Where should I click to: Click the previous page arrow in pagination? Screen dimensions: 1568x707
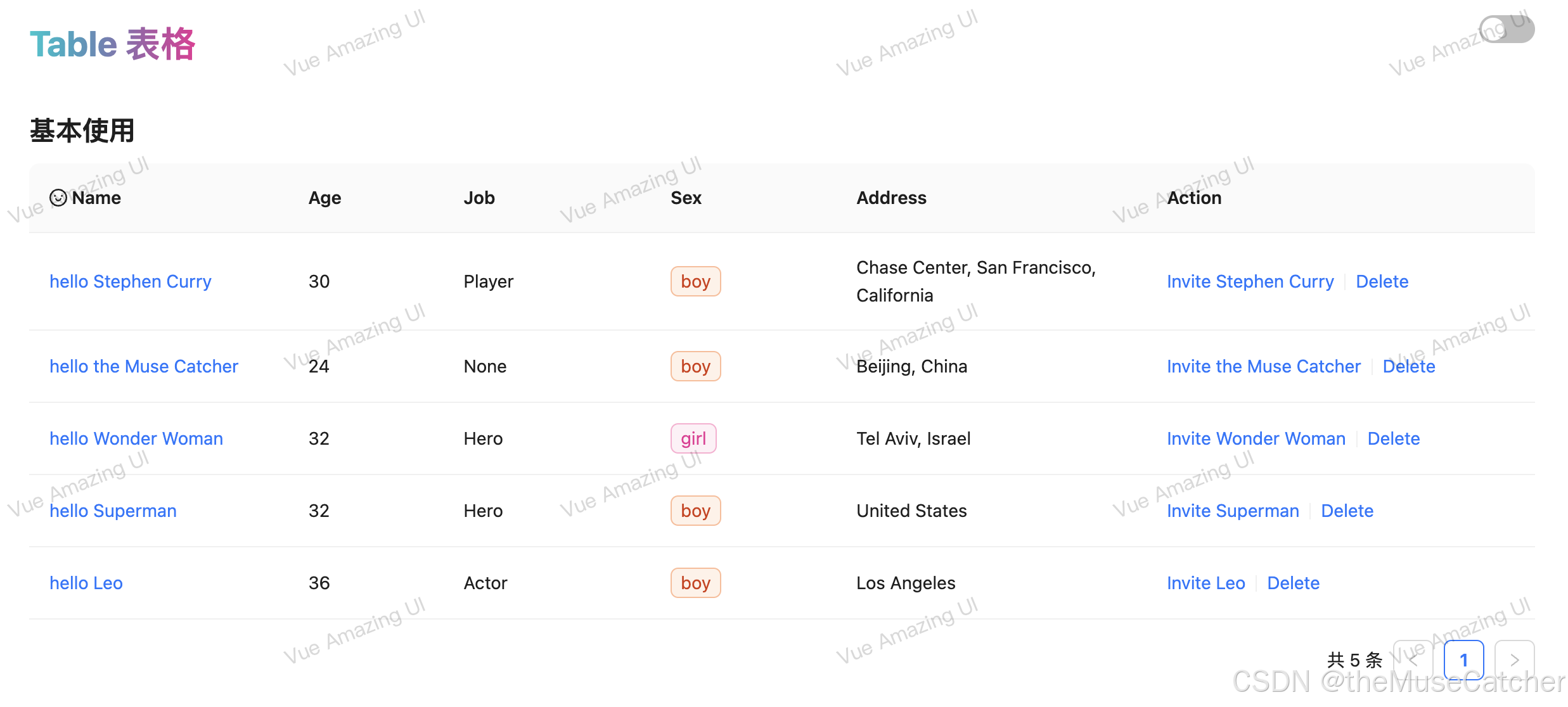(x=1413, y=659)
